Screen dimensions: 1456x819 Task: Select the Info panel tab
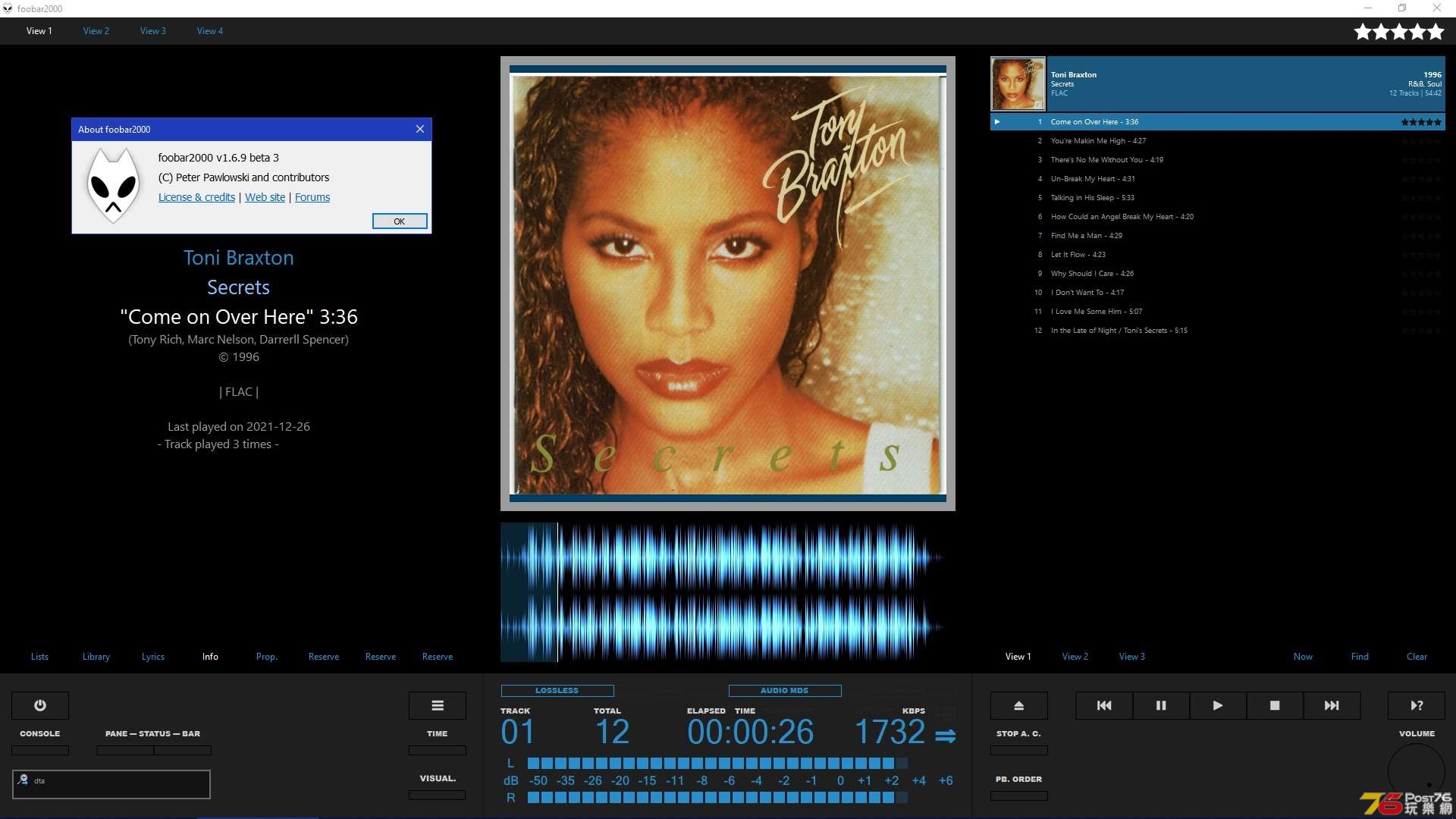(x=210, y=657)
